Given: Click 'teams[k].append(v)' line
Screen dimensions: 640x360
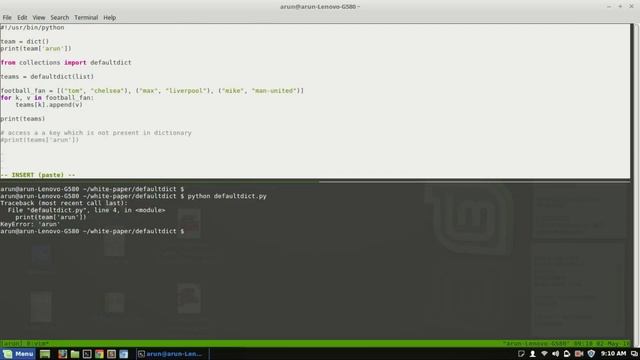Looking at the screenshot, I should (49, 105).
